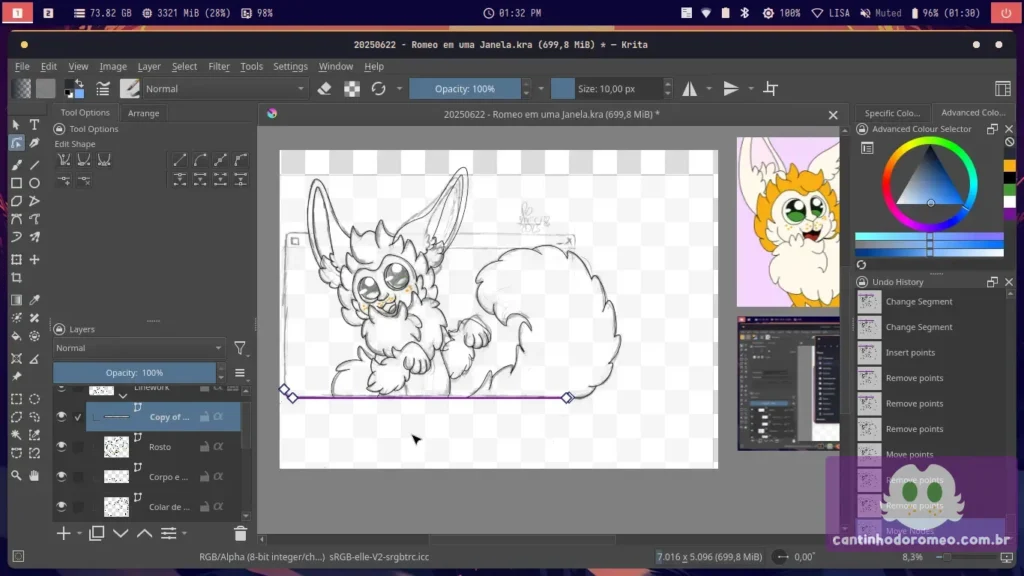This screenshot has width=1024, height=576.
Task: Open the Vertical Mirror options arrow
Action: click(x=750, y=89)
